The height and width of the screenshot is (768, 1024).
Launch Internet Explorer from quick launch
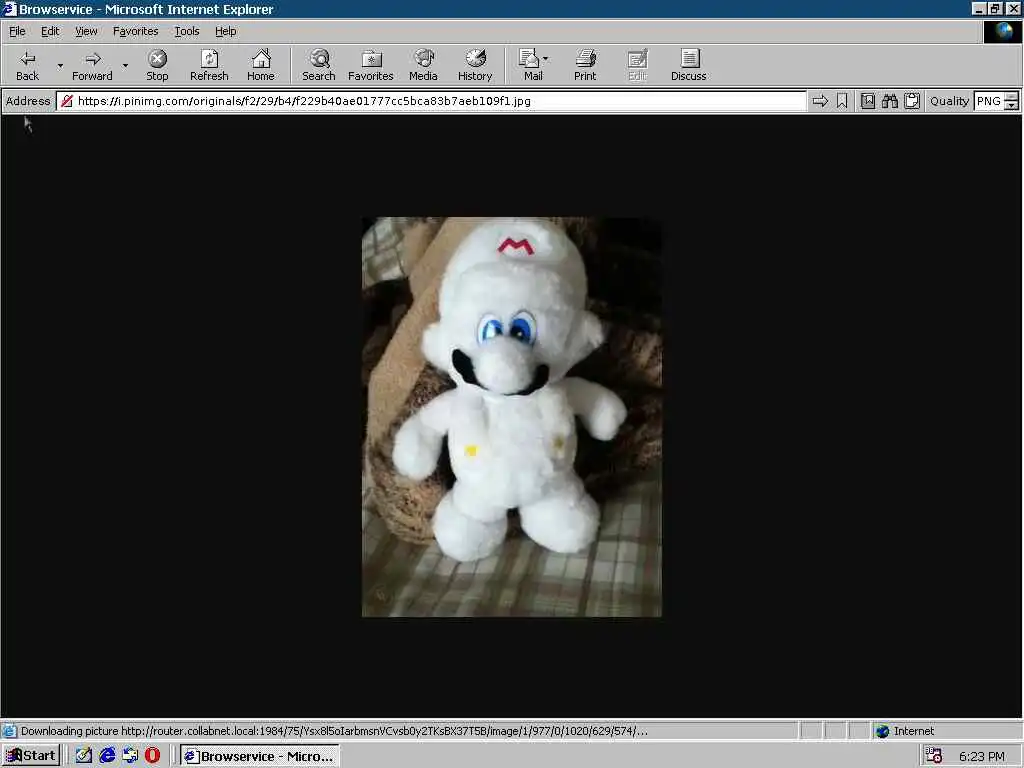107,756
